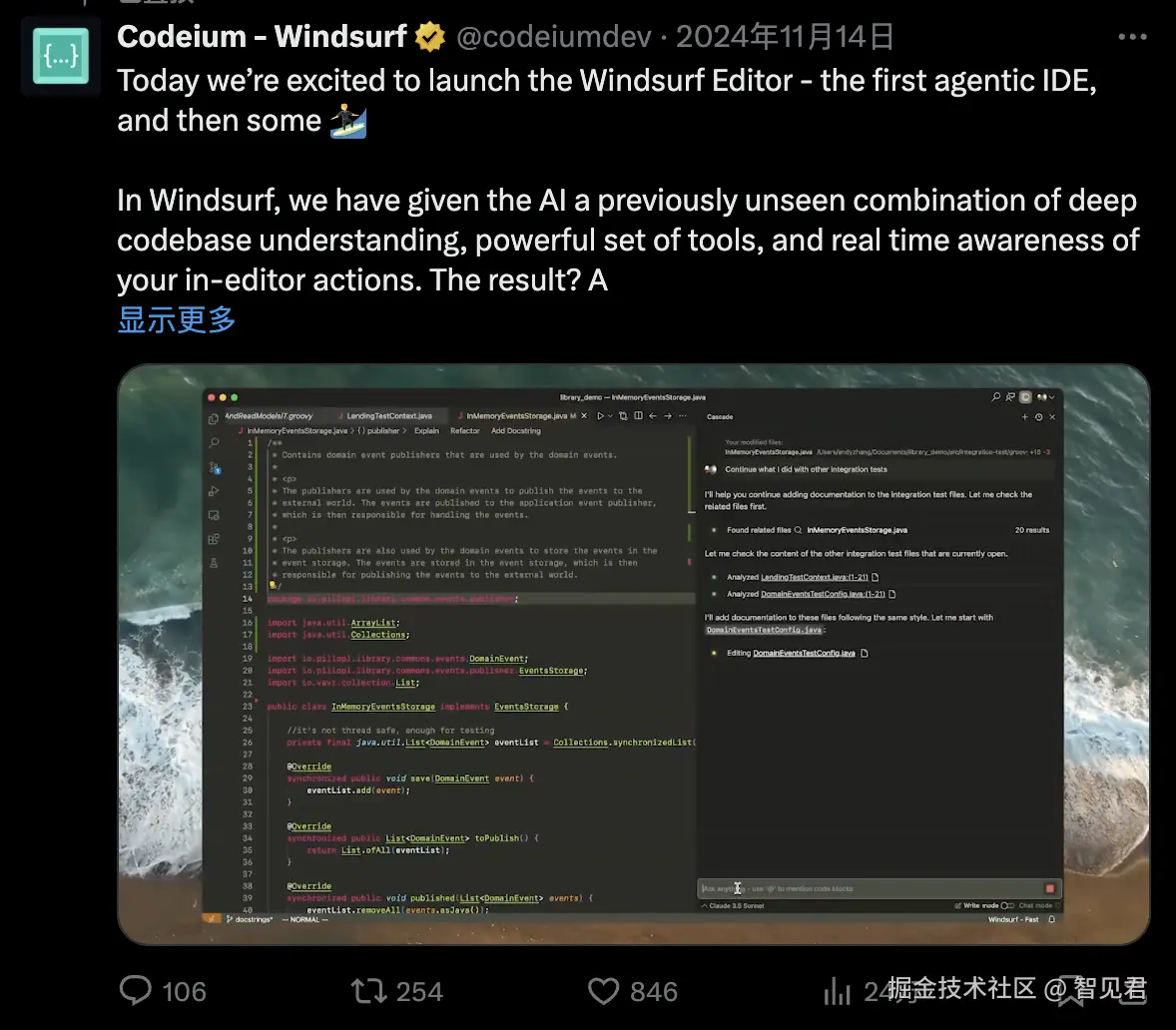Open the Source Control sidebar icon
This screenshot has width=1176, height=1030.
(x=215, y=468)
